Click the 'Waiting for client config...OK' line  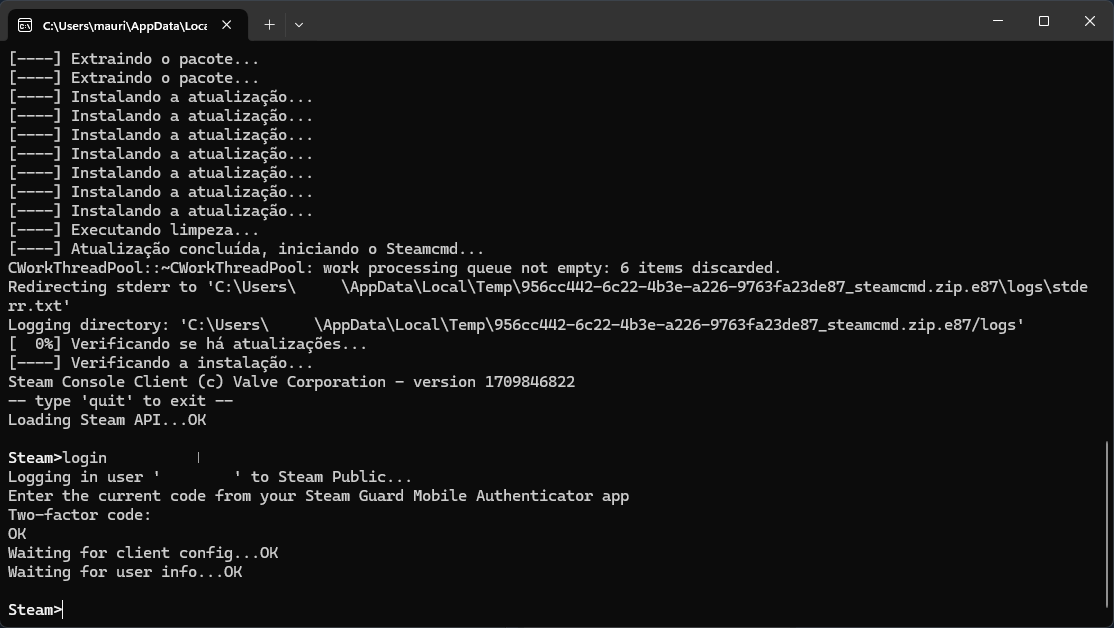click(143, 553)
